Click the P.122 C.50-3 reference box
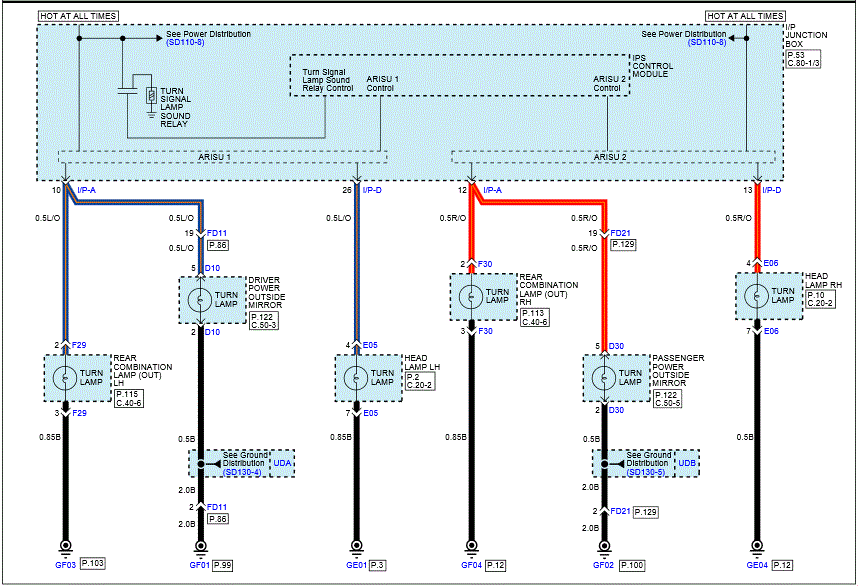Viewport: 858px width, 586px height. [264, 321]
